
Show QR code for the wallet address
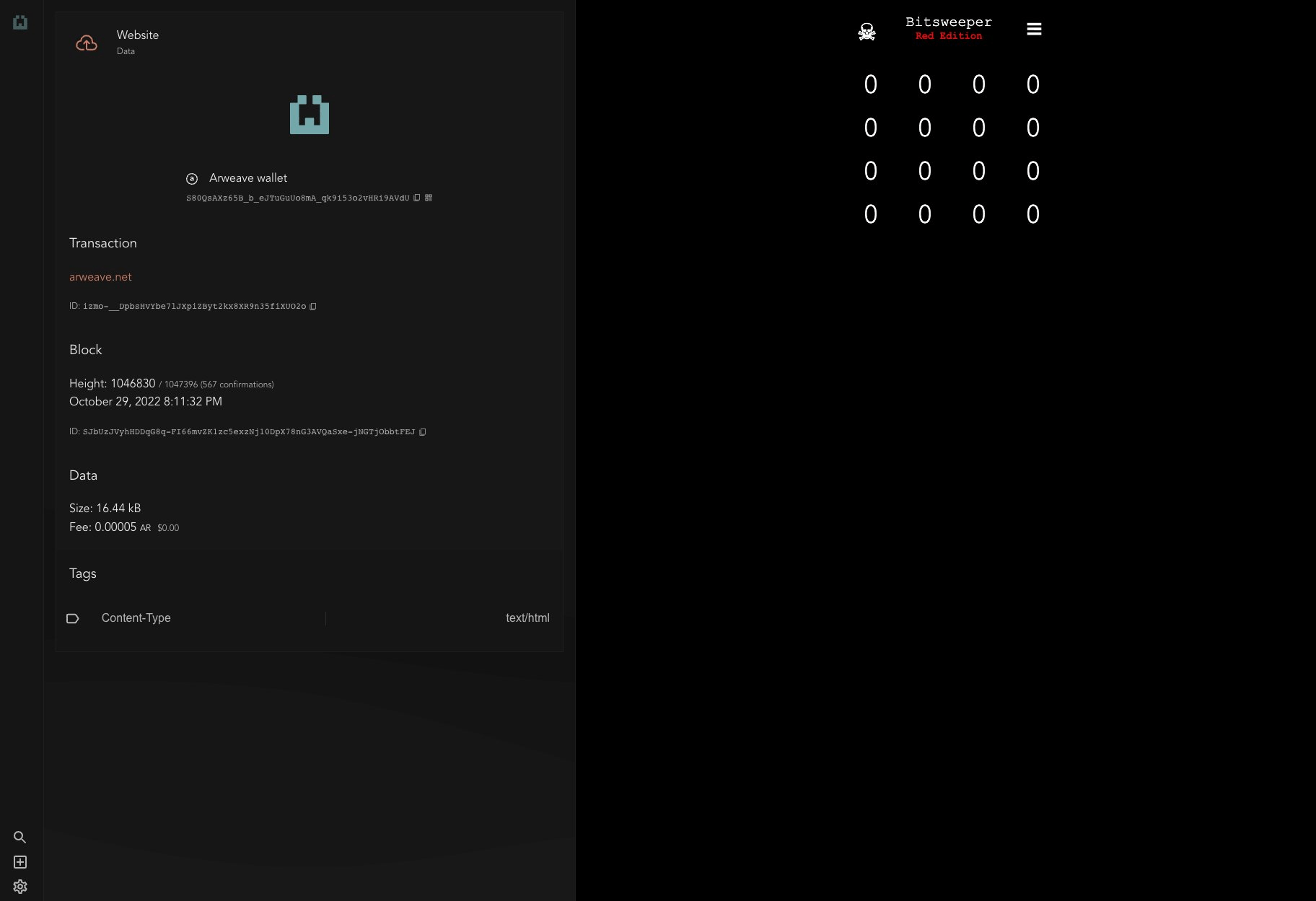pyautogui.click(x=429, y=198)
